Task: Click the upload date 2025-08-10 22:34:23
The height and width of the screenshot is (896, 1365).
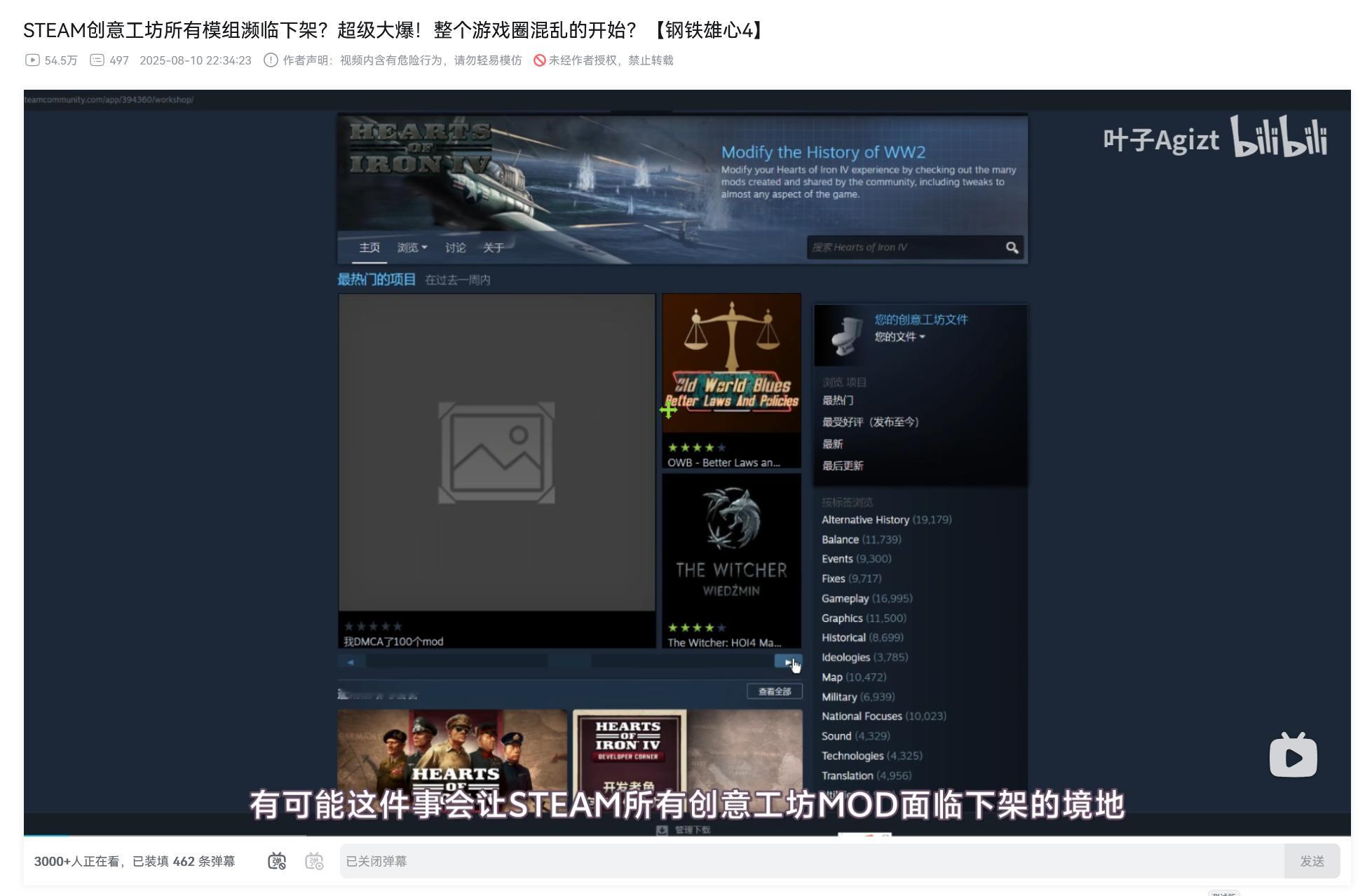Action: (195, 60)
